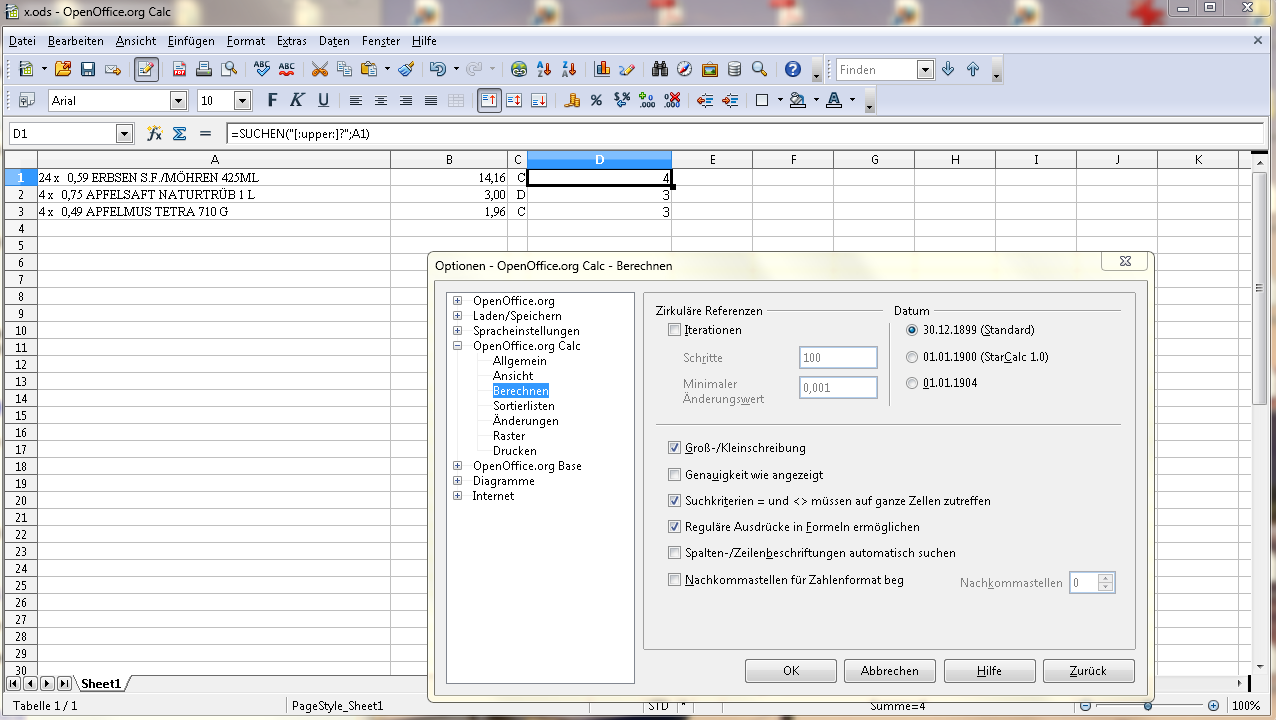Open the Extras menu

[x=292, y=41]
